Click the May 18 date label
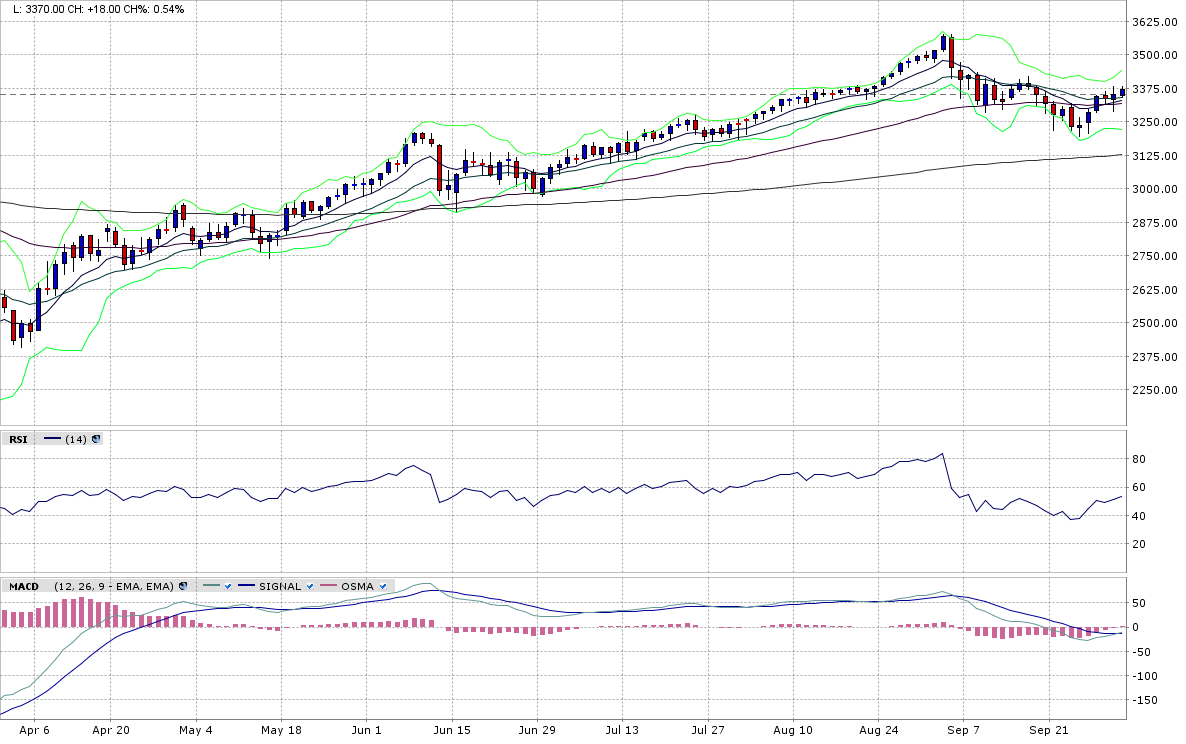The height and width of the screenshot is (744, 1186). pos(281,730)
